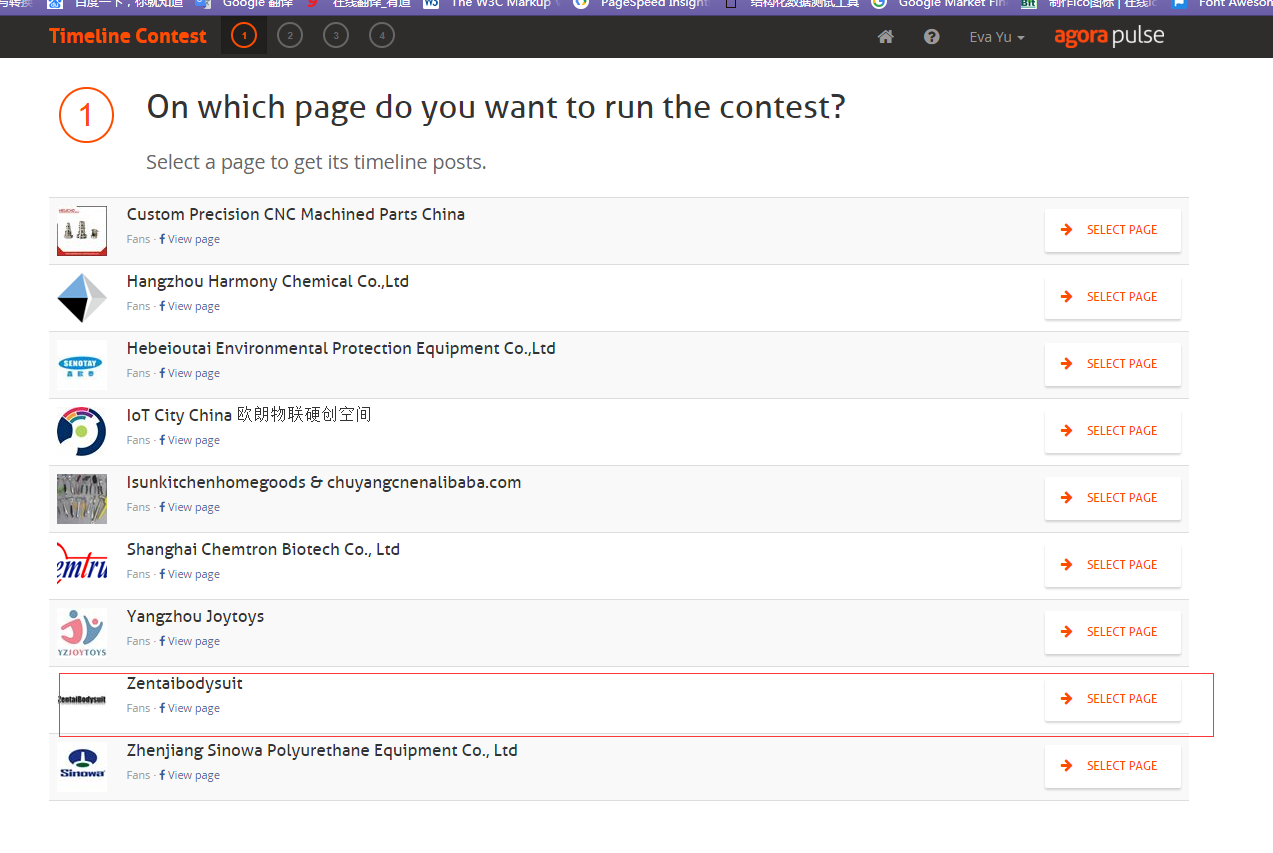
Task: Click the name "Shanghai Chemtron Biotech Co., Ltd"
Action: pos(263,550)
